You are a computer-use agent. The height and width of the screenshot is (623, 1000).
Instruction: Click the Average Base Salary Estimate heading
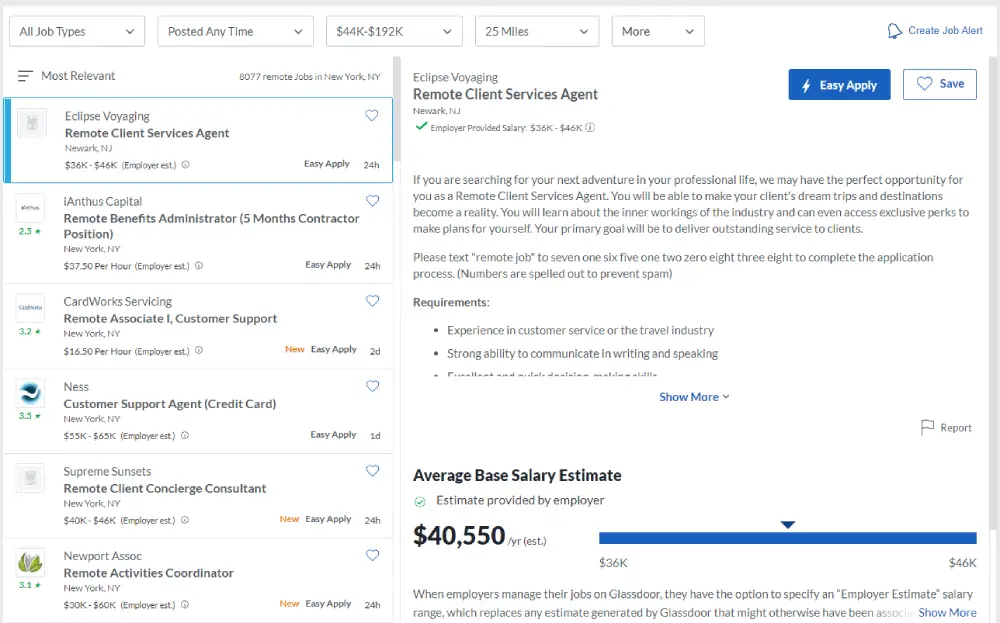point(517,476)
